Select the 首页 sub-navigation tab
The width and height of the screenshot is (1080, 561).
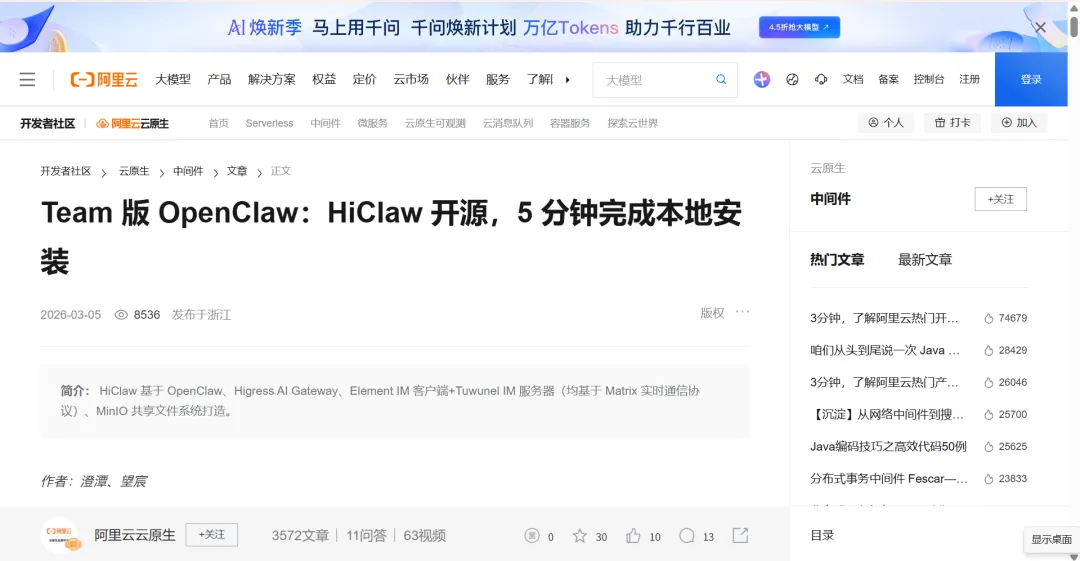coord(218,123)
